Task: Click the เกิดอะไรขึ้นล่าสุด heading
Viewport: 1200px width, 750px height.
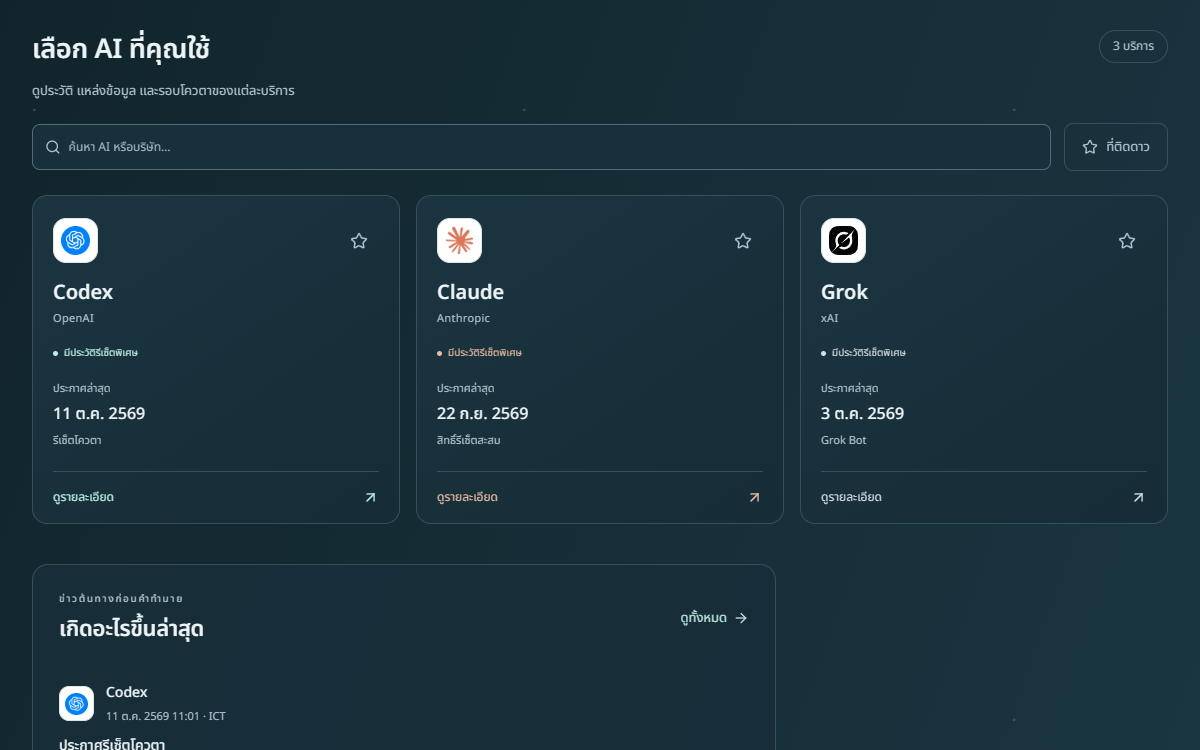Action: tap(132, 629)
